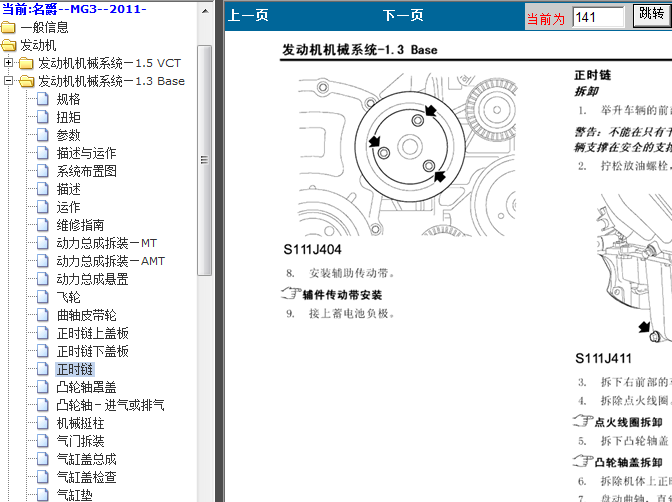The image size is (672, 502).
Task: Click document icon next to 描述与运作
Action: (x=42, y=153)
